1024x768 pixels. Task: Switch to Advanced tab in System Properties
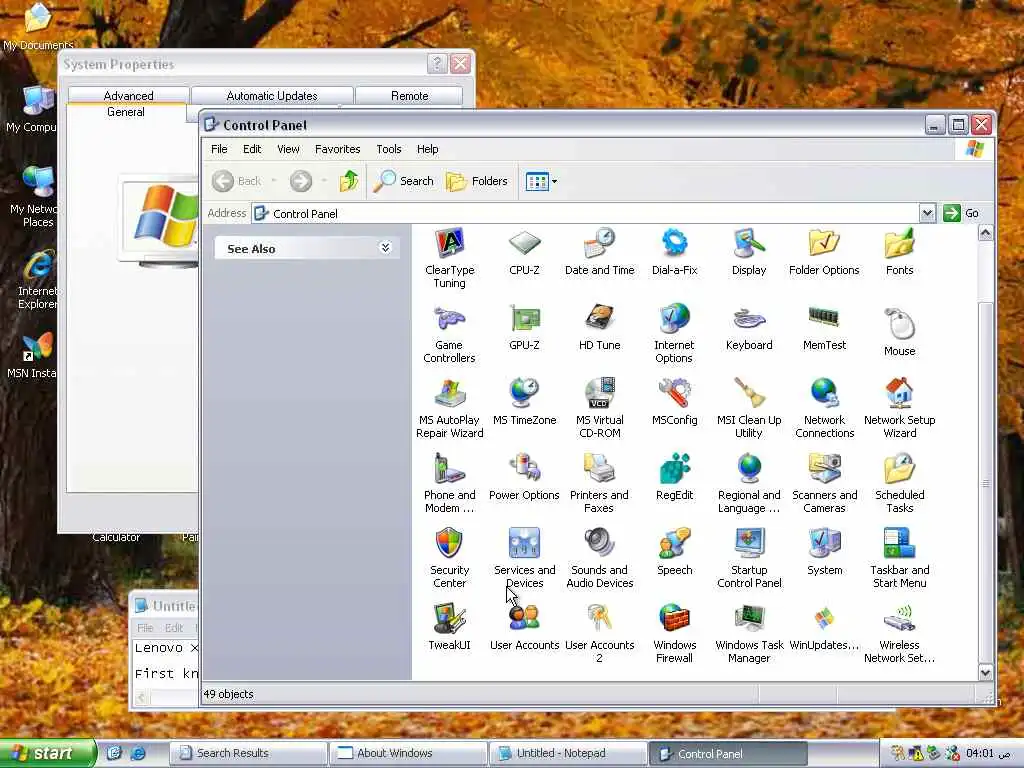point(128,95)
